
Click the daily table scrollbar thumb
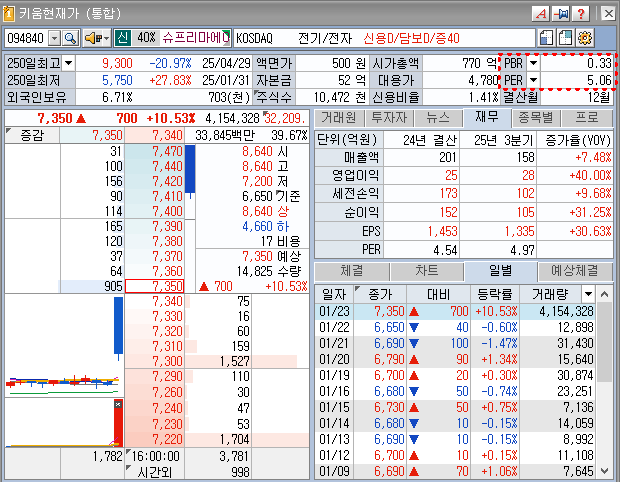[604, 342]
